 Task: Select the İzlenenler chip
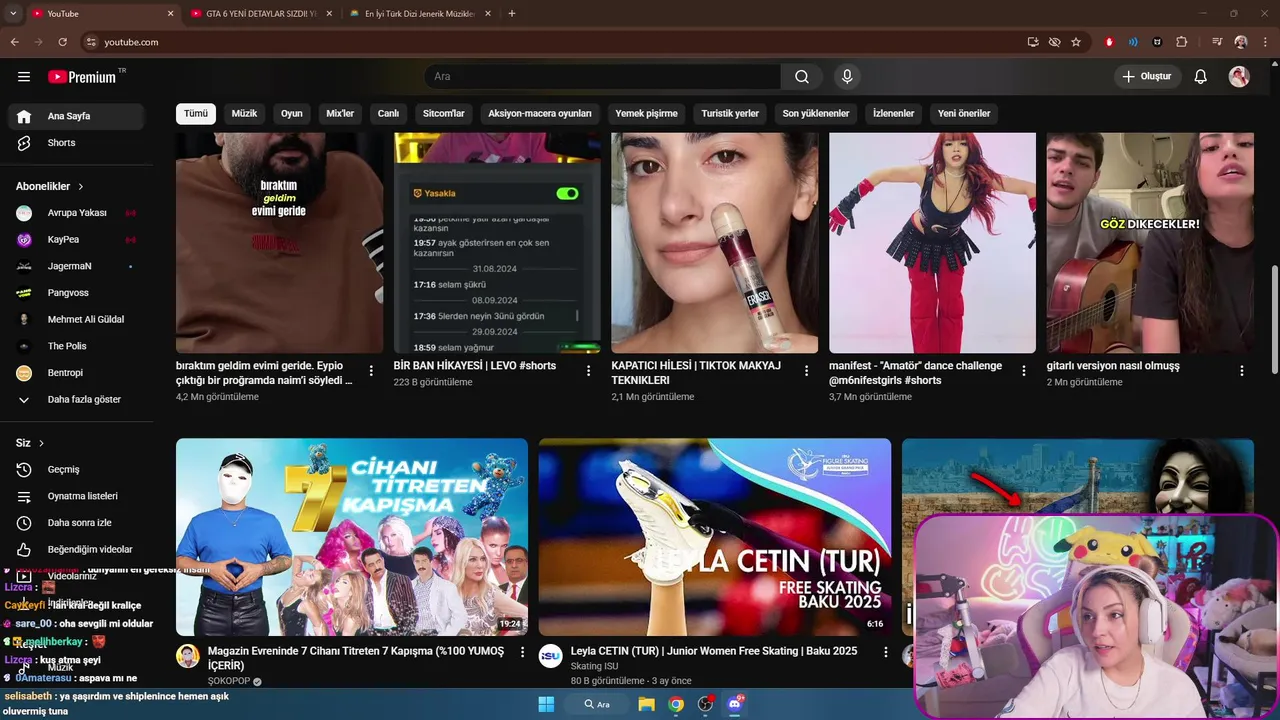tap(893, 114)
